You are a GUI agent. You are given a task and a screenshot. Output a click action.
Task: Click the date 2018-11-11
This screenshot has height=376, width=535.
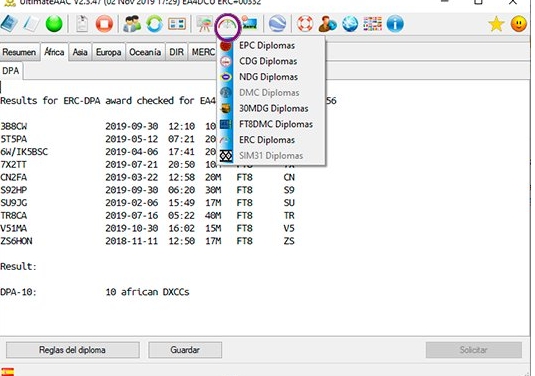tap(132, 241)
